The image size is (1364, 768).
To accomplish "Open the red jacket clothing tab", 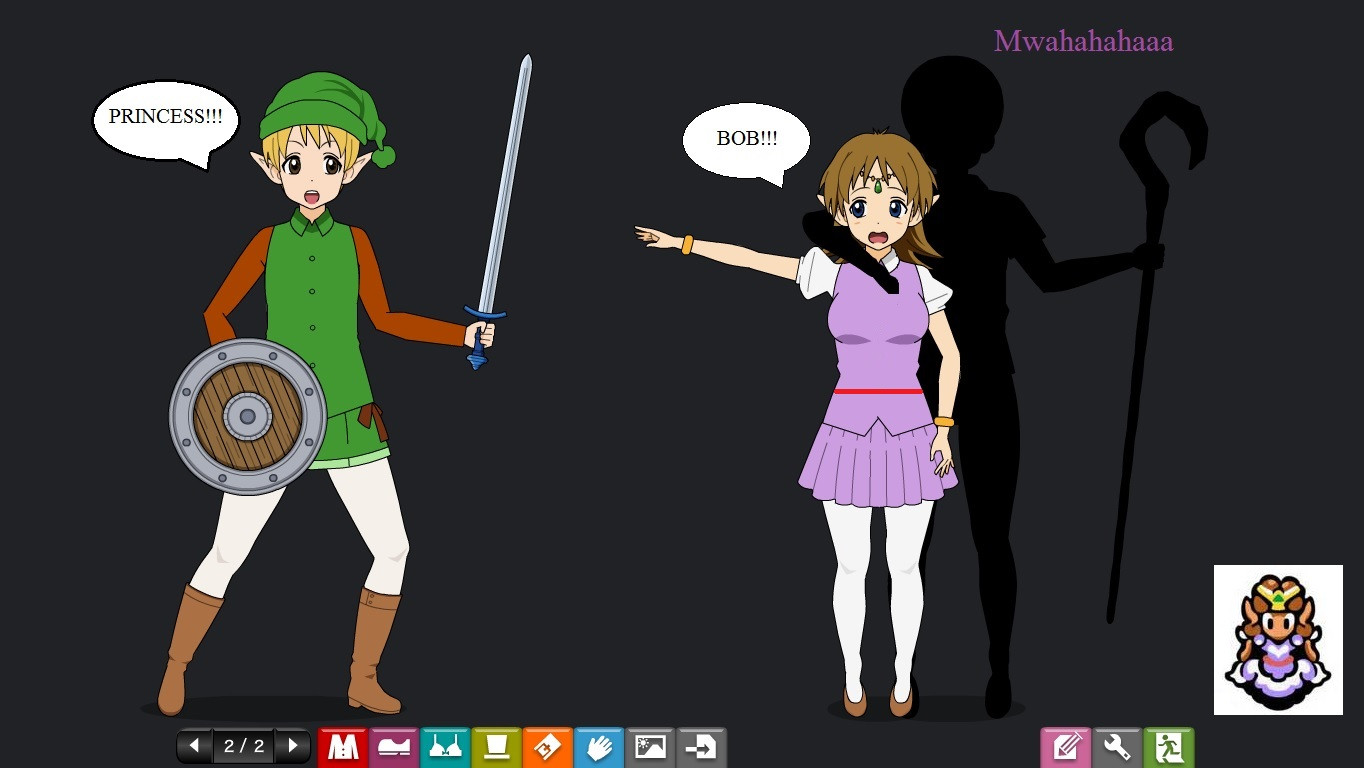I will [343, 747].
